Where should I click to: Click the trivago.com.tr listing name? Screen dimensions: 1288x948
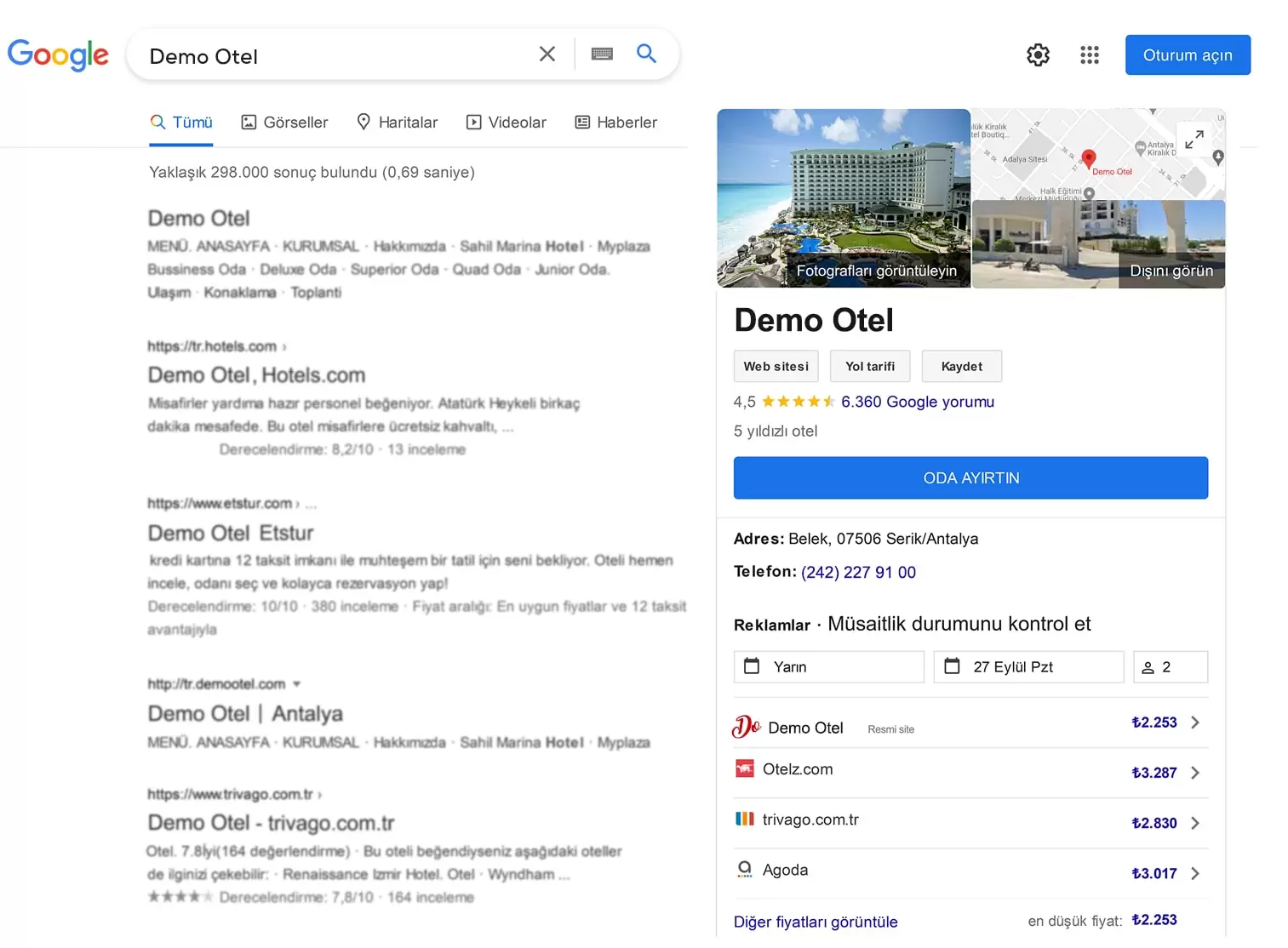(x=810, y=820)
